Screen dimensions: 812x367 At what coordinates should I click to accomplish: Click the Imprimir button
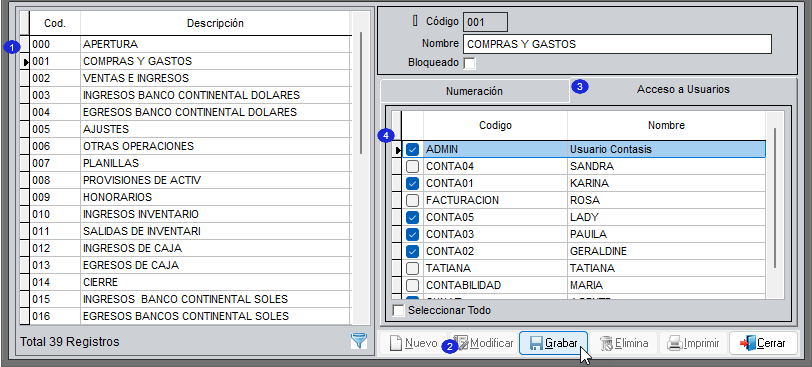(693, 343)
